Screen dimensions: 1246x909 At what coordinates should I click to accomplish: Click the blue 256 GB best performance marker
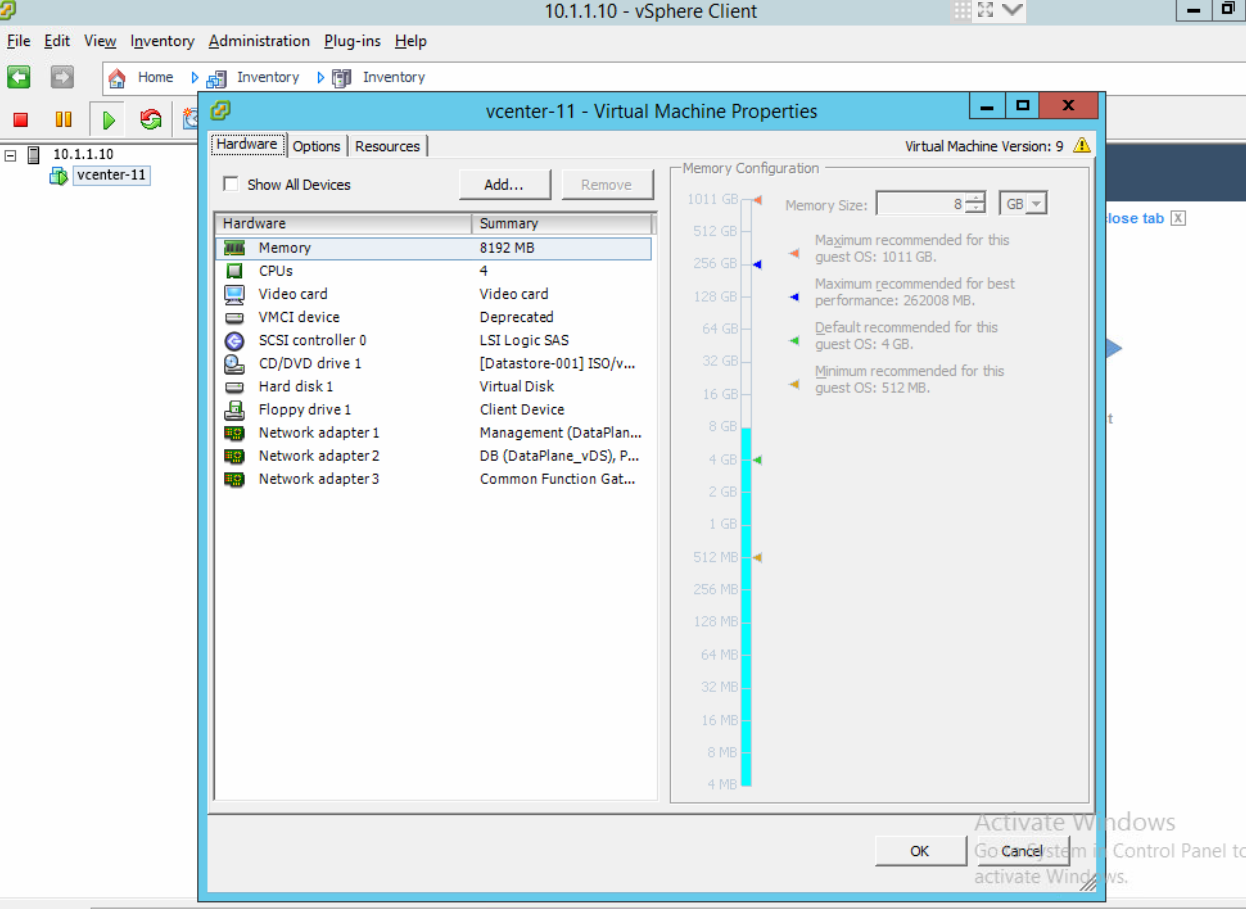point(757,264)
